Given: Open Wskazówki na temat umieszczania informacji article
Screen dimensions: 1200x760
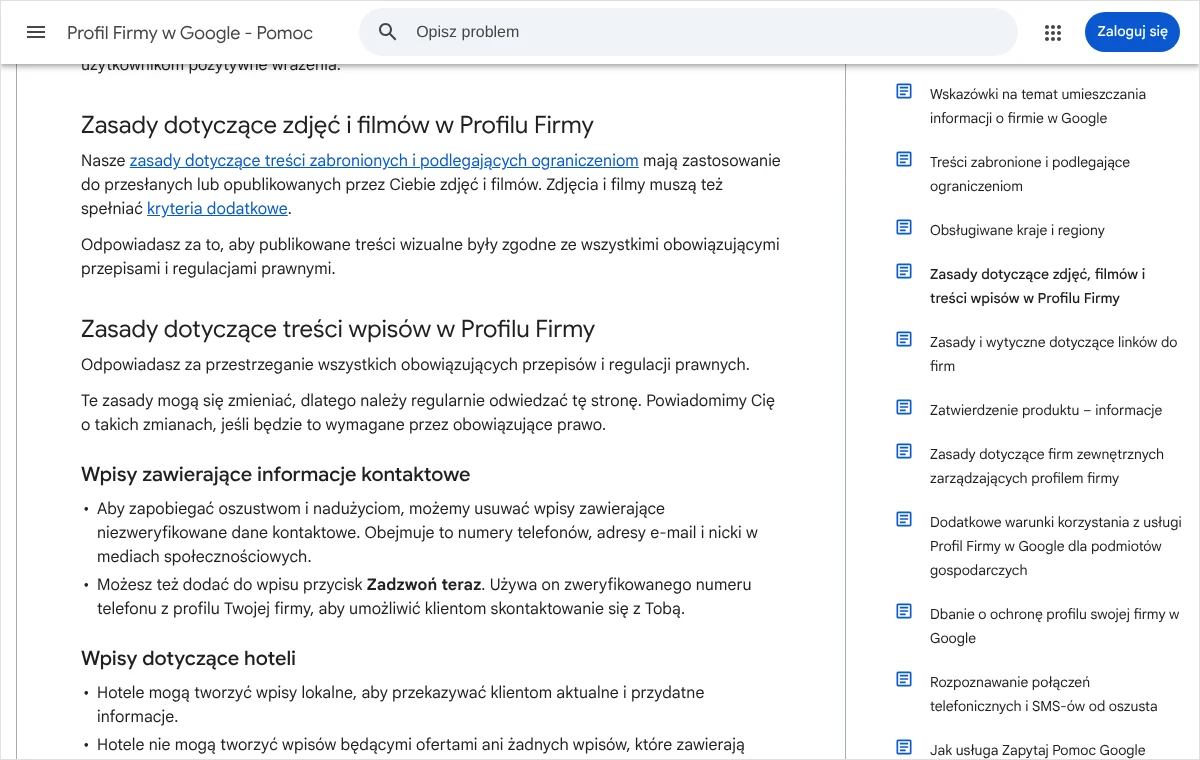Looking at the screenshot, I should click(1038, 106).
